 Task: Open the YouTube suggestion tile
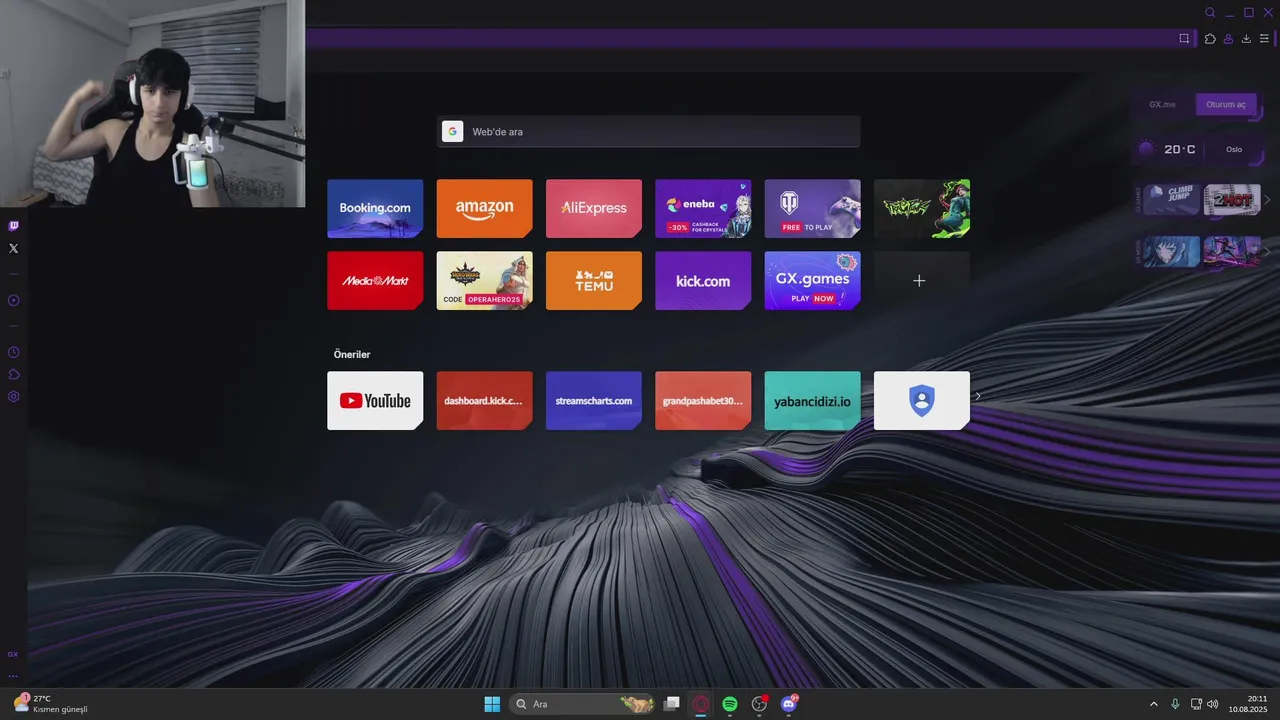click(375, 400)
